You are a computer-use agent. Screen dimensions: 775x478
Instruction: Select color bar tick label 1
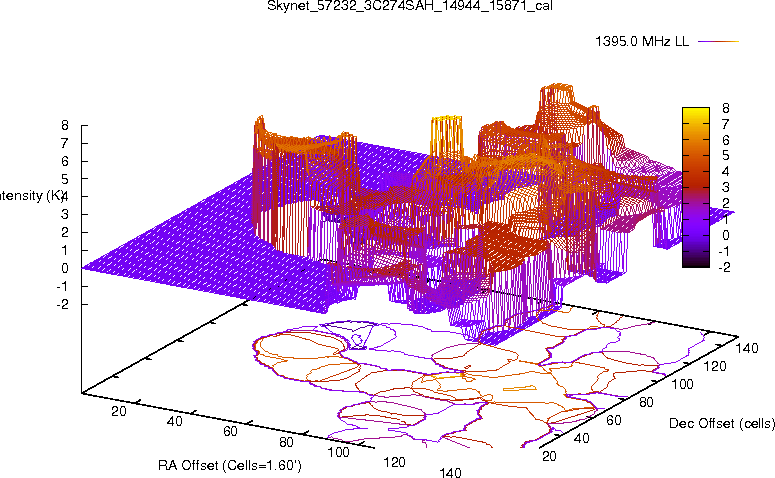tap(726, 219)
